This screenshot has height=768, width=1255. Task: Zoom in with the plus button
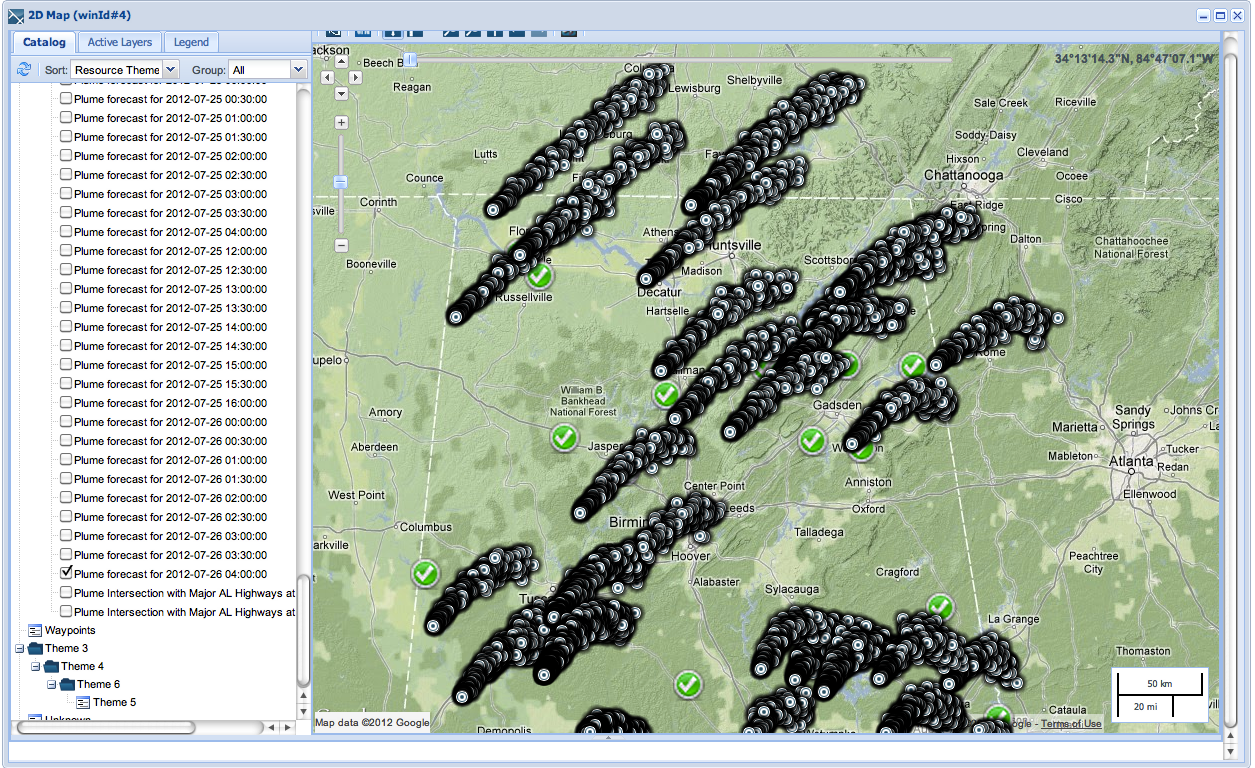(341, 122)
